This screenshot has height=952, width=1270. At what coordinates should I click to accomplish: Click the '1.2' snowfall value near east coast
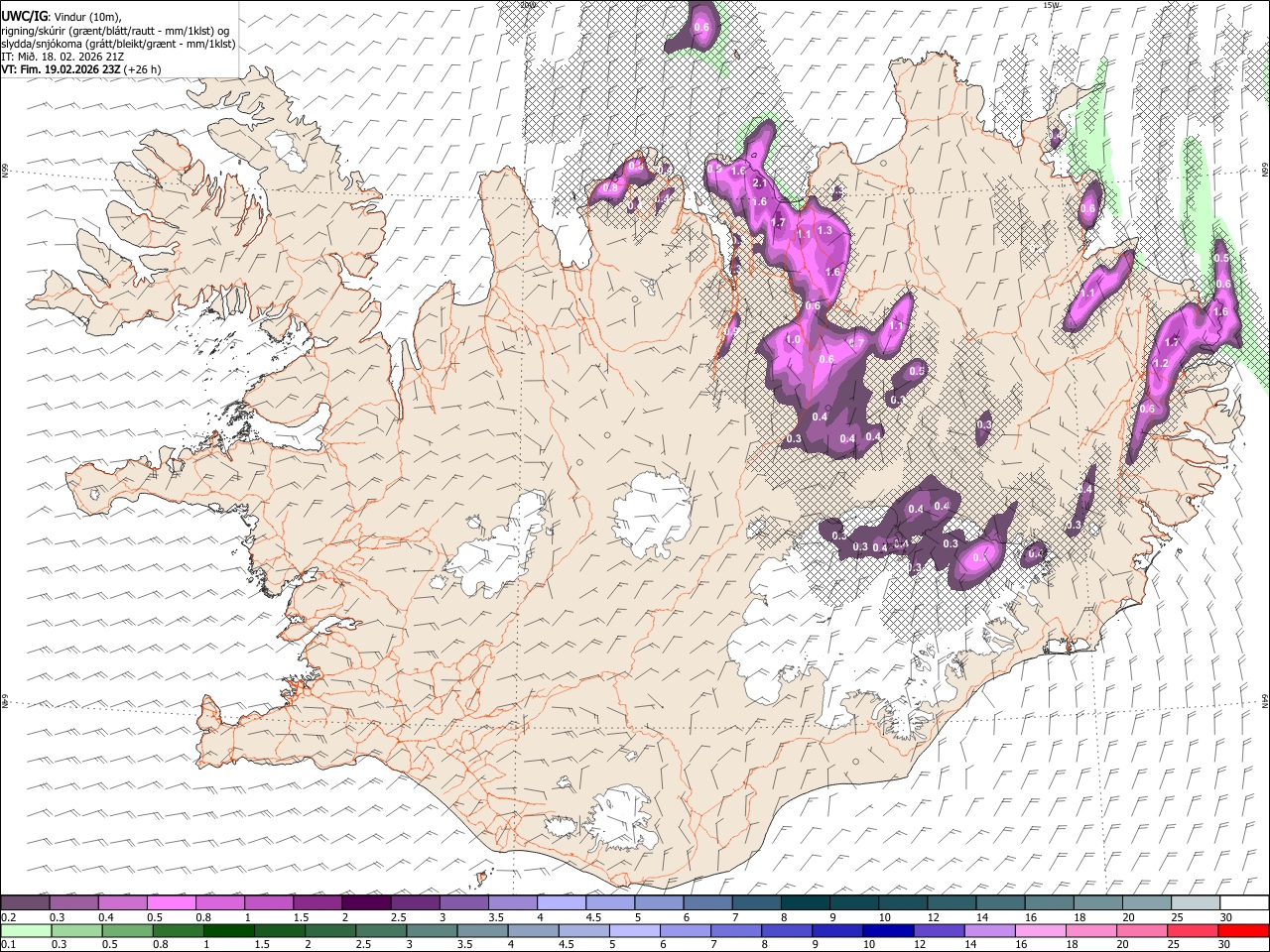1161,364
